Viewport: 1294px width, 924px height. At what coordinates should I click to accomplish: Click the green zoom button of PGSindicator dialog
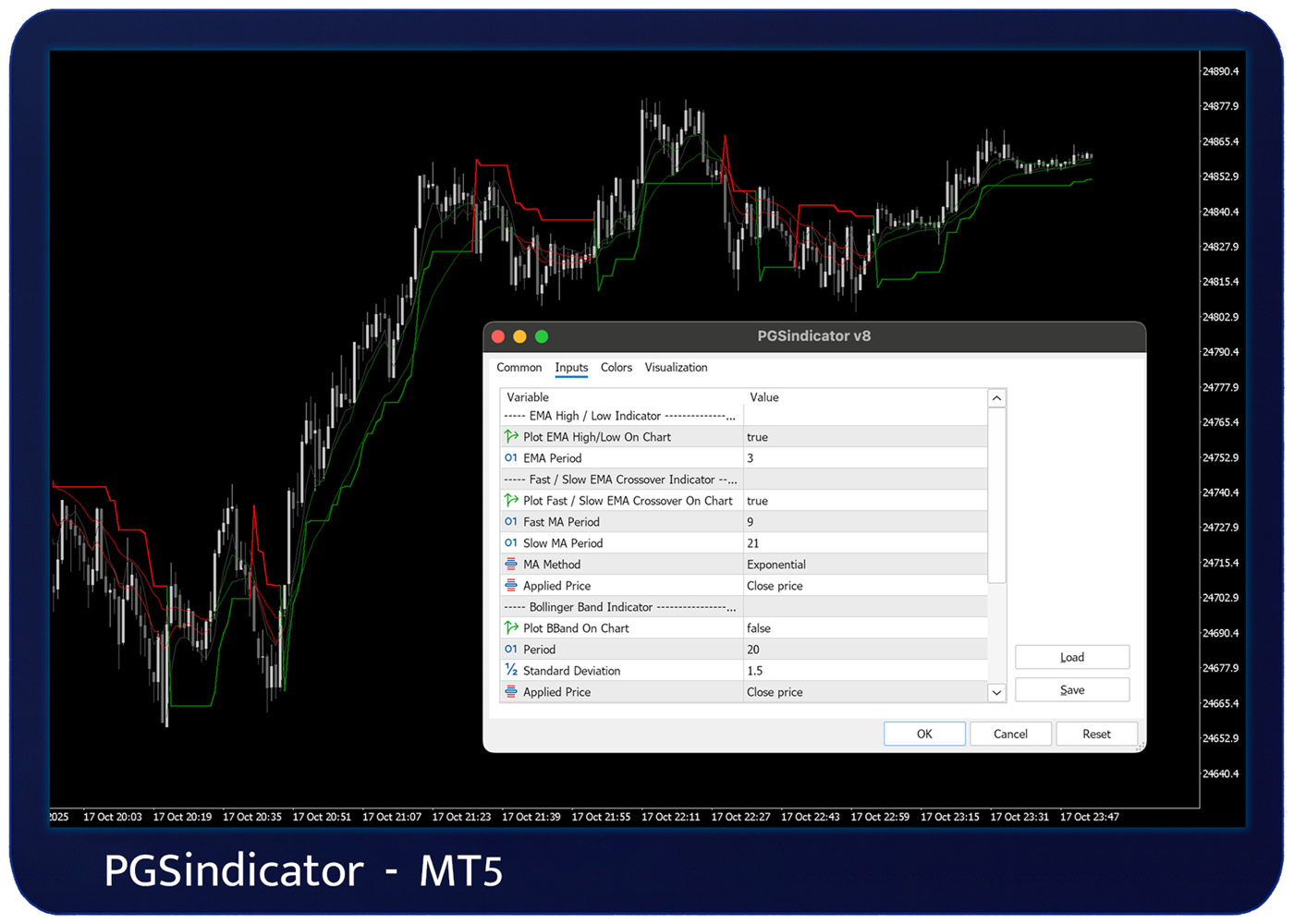pyautogui.click(x=542, y=336)
